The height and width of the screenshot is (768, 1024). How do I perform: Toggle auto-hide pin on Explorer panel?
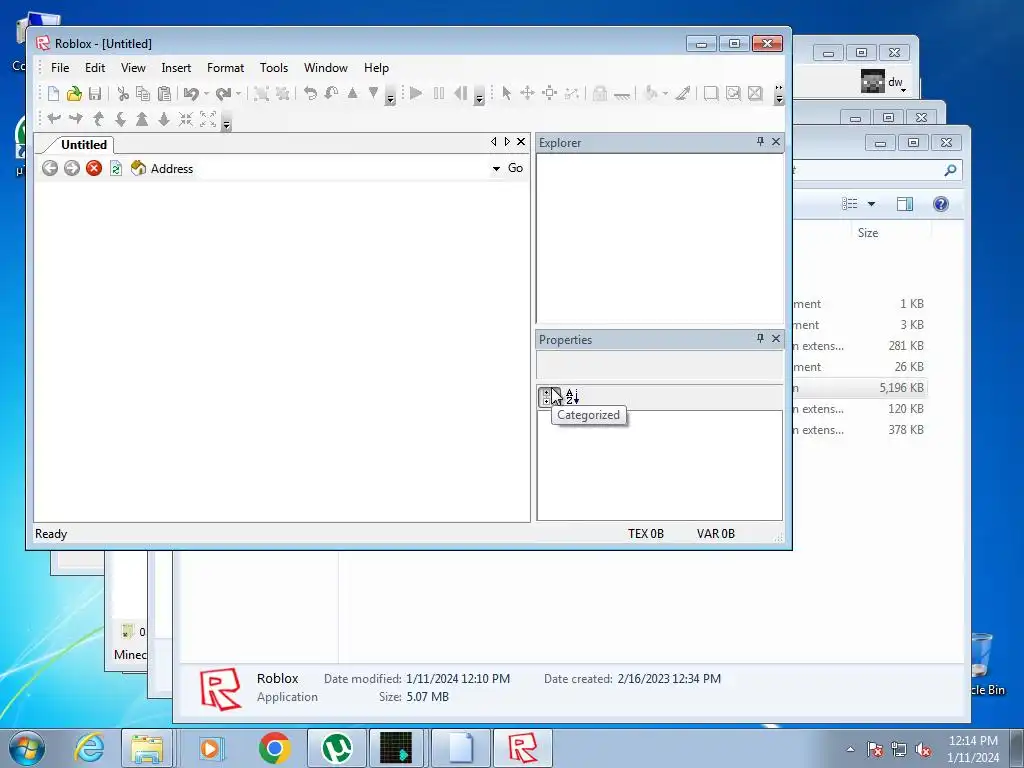(760, 142)
